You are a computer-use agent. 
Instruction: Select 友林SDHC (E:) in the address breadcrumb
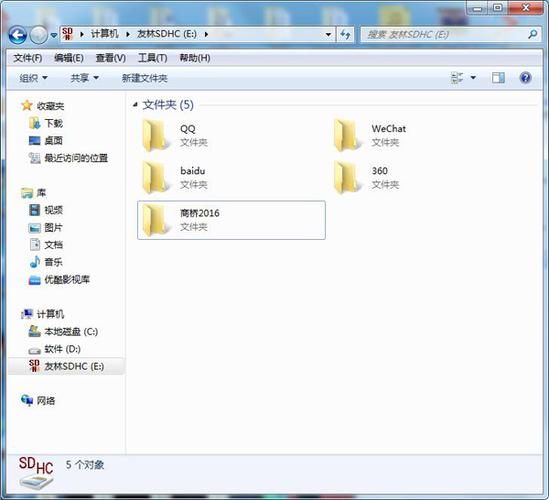pyautogui.click(x=167, y=34)
